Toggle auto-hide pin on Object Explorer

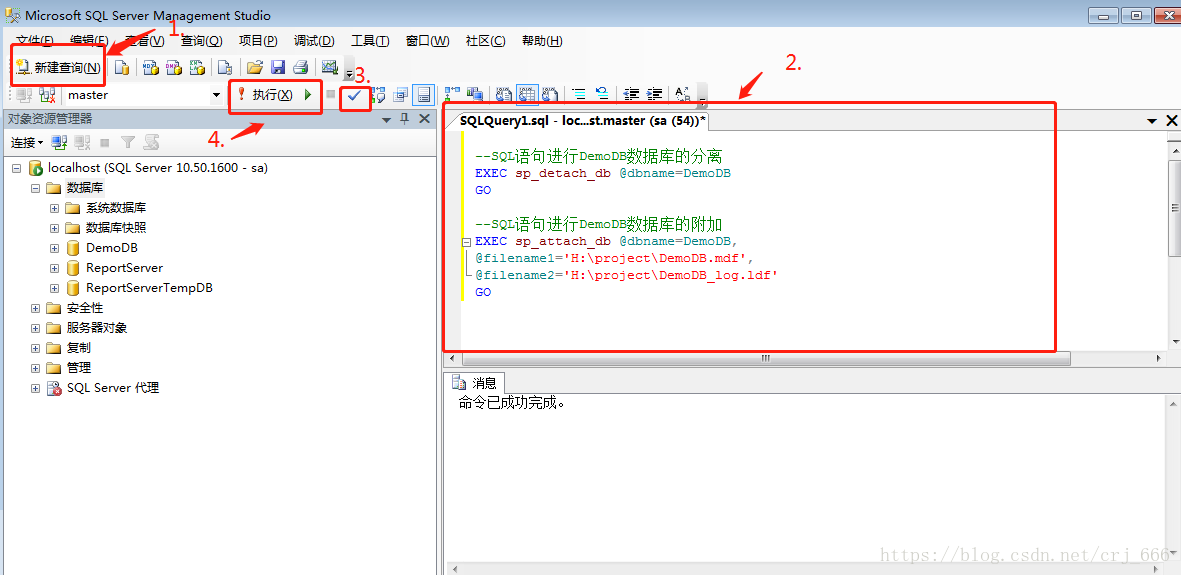[x=404, y=119]
